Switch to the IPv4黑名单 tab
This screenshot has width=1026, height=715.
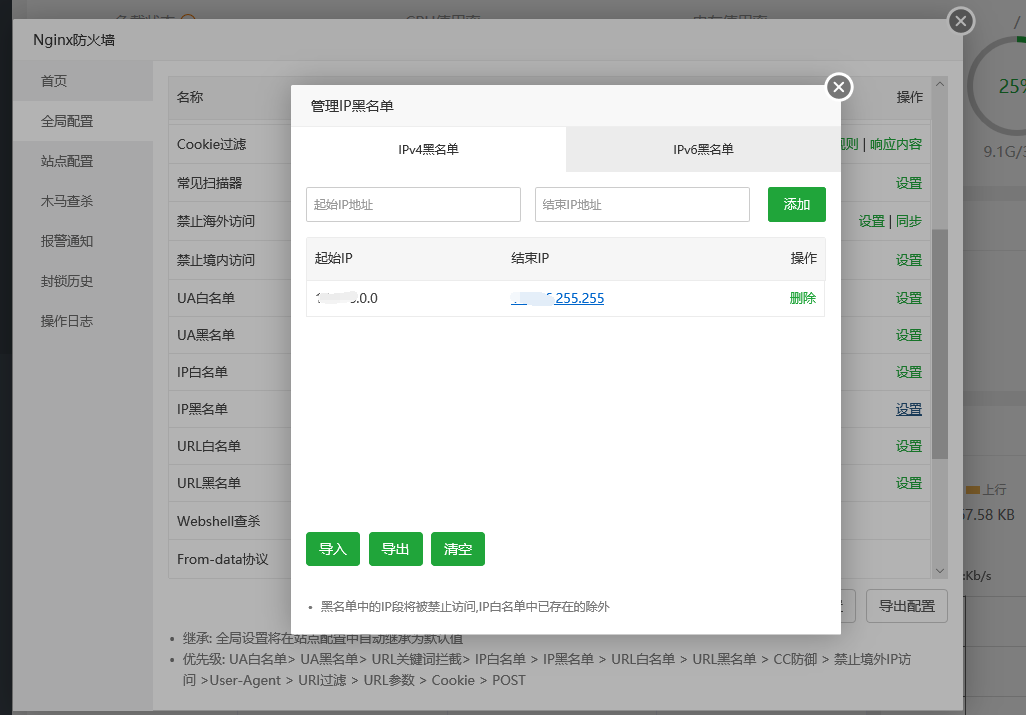(429, 149)
